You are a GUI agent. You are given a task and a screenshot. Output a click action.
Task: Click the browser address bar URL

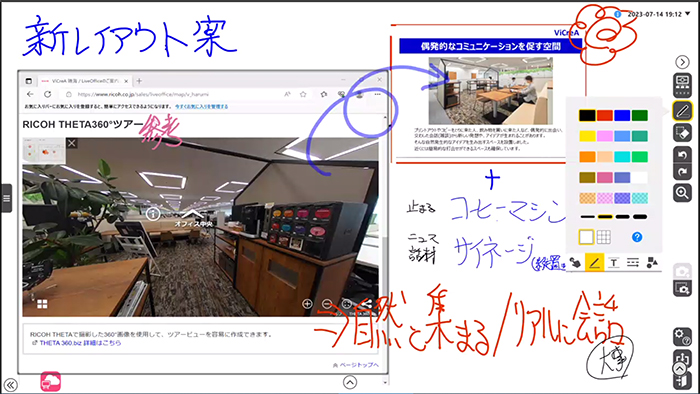tap(143, 94)
